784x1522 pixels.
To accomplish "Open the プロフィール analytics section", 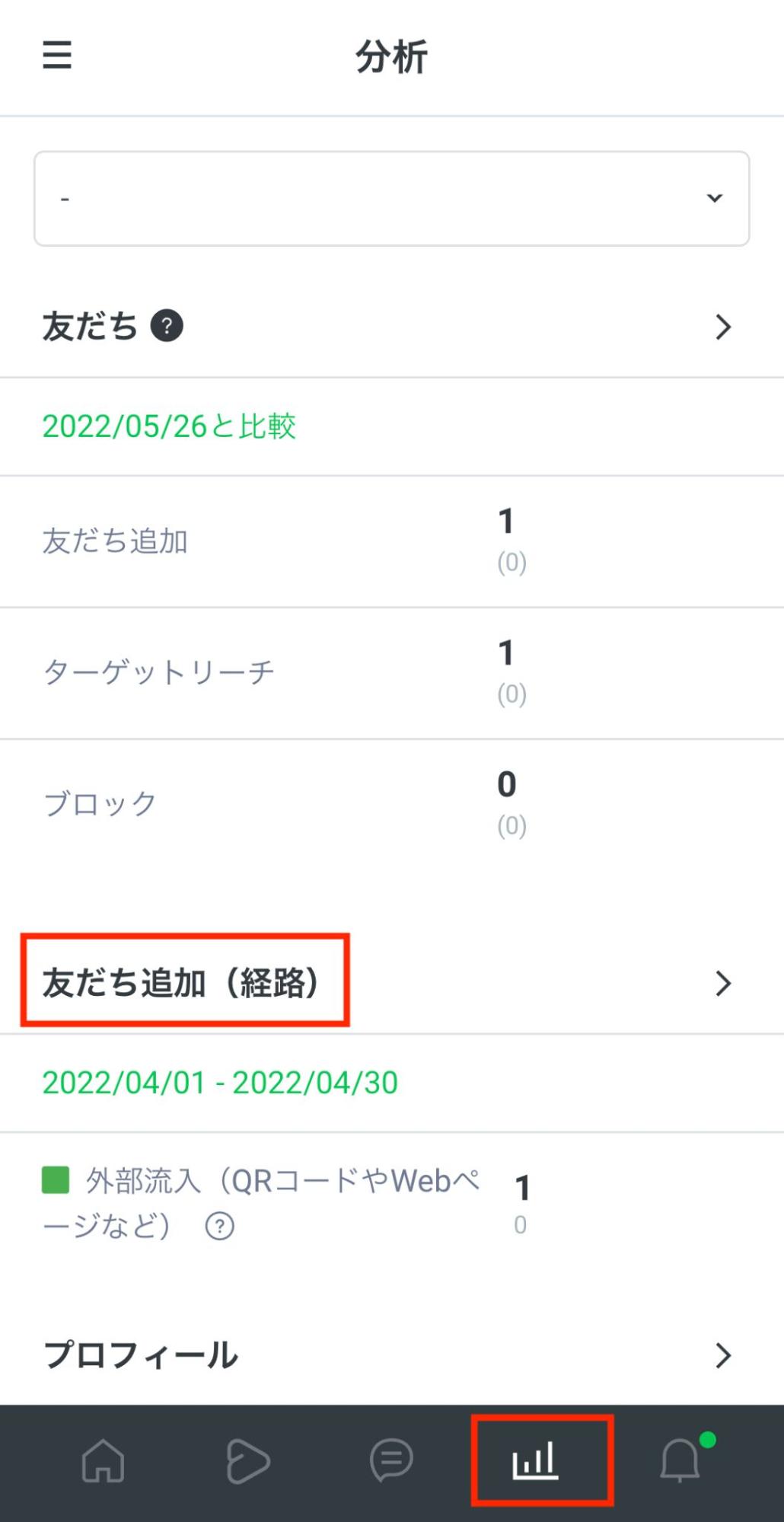I will point(722,1354).
